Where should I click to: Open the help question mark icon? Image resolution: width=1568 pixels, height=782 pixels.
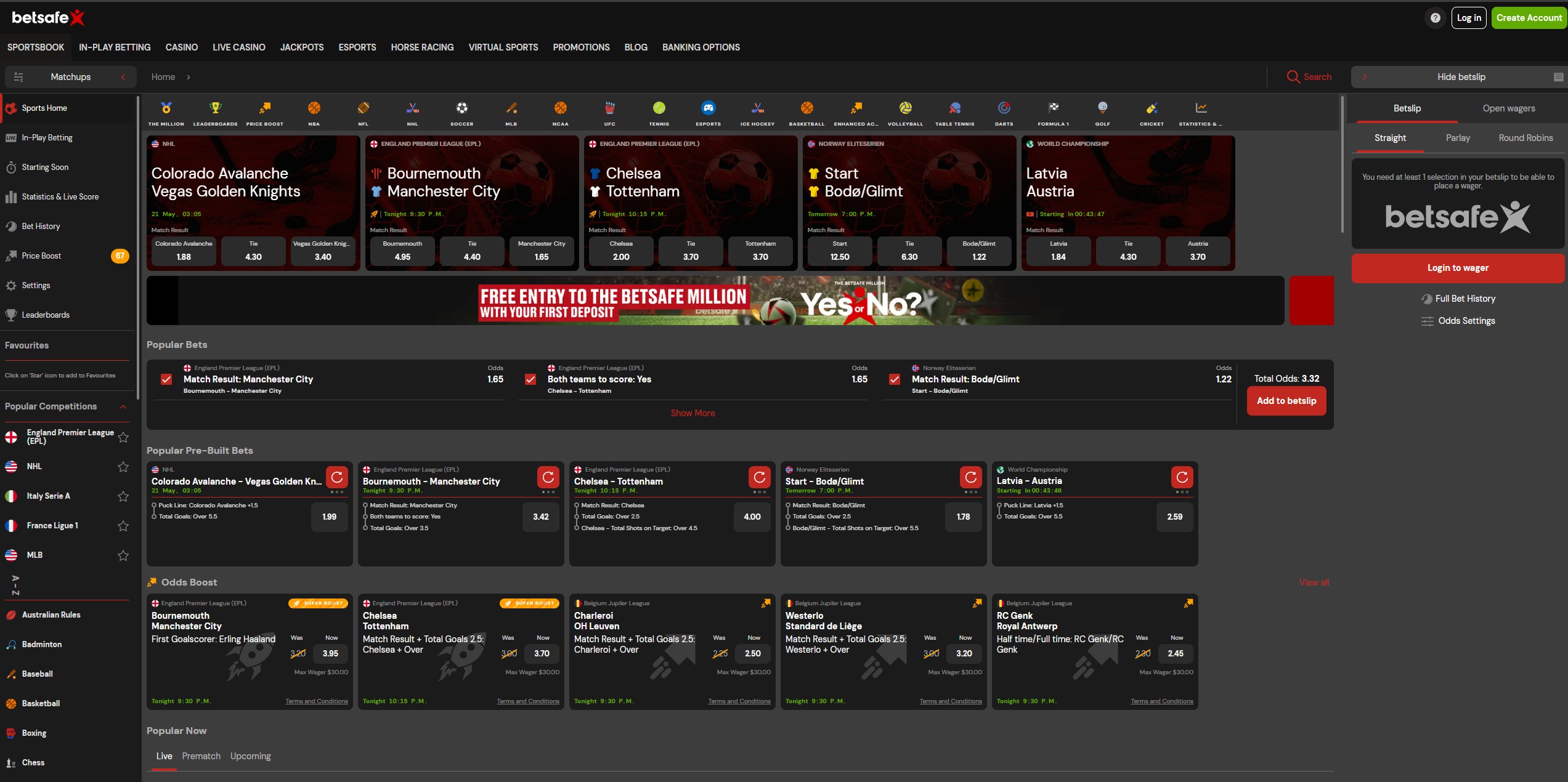click(1436, 18)
